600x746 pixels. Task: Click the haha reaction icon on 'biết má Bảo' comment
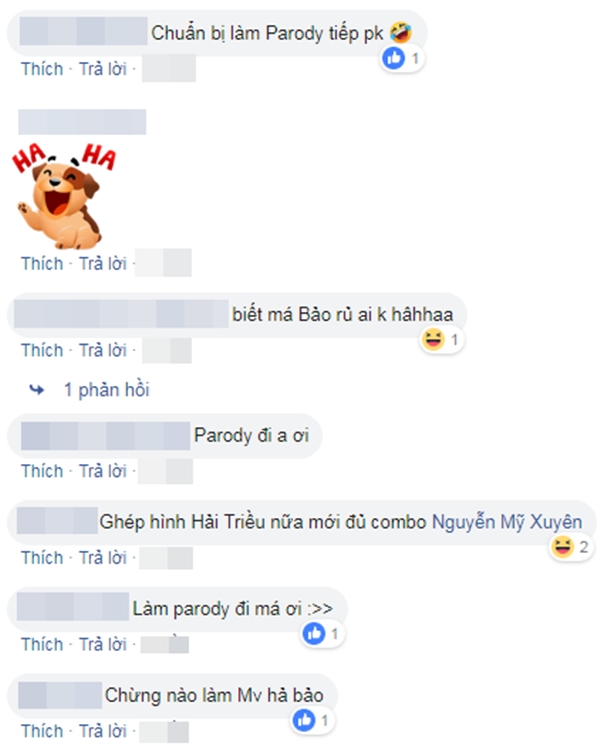point(433,340)
